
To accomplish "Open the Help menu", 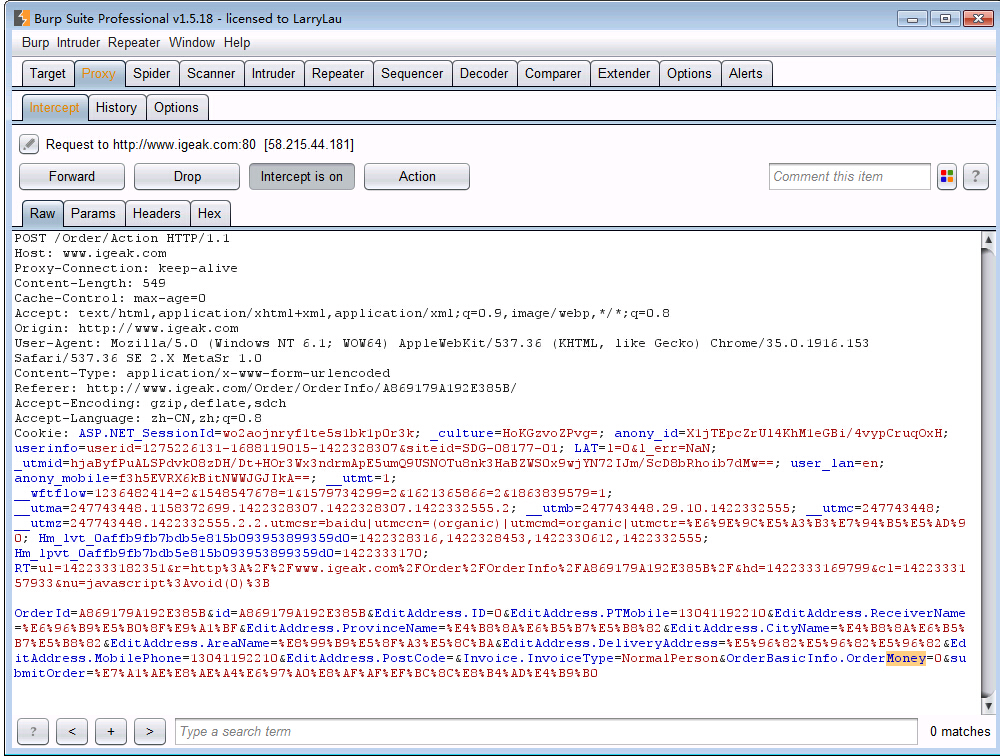I will coord(237,43).
